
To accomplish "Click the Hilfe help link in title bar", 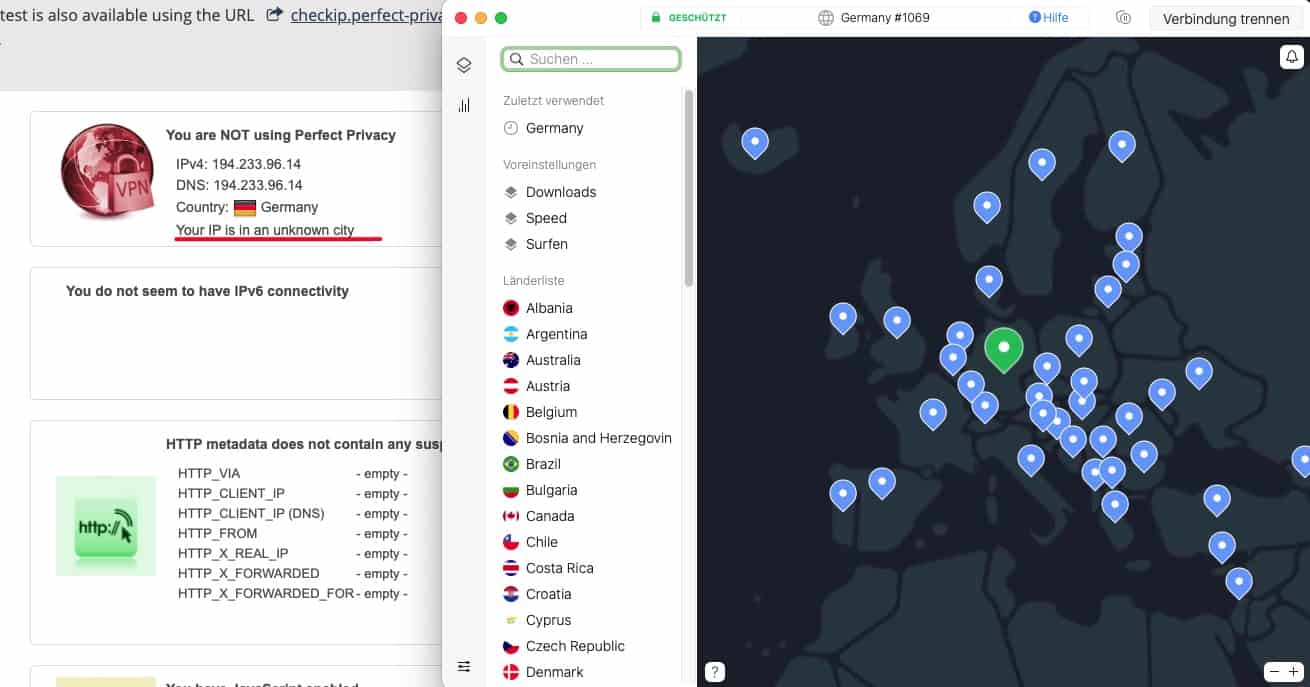I will point(1049,18).
